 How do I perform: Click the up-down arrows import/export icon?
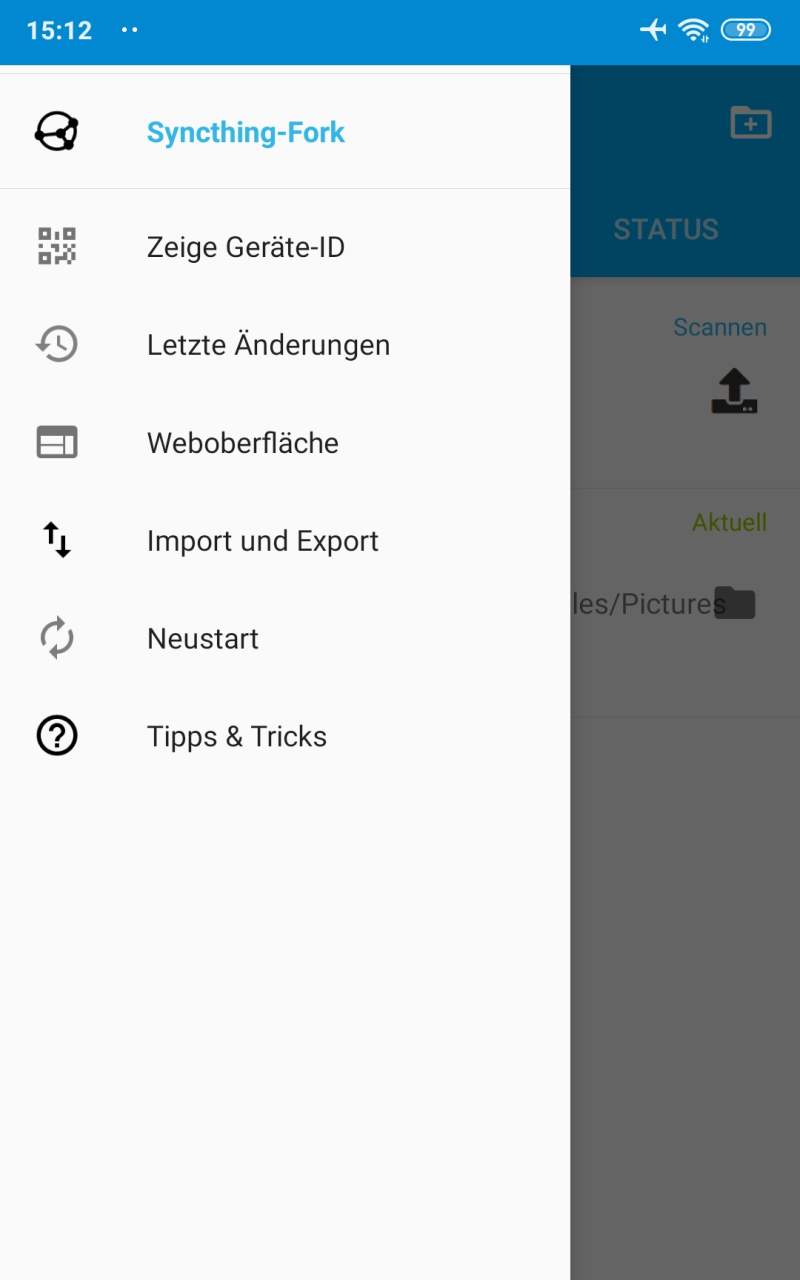pyautogui.click(x=57, y=540)
